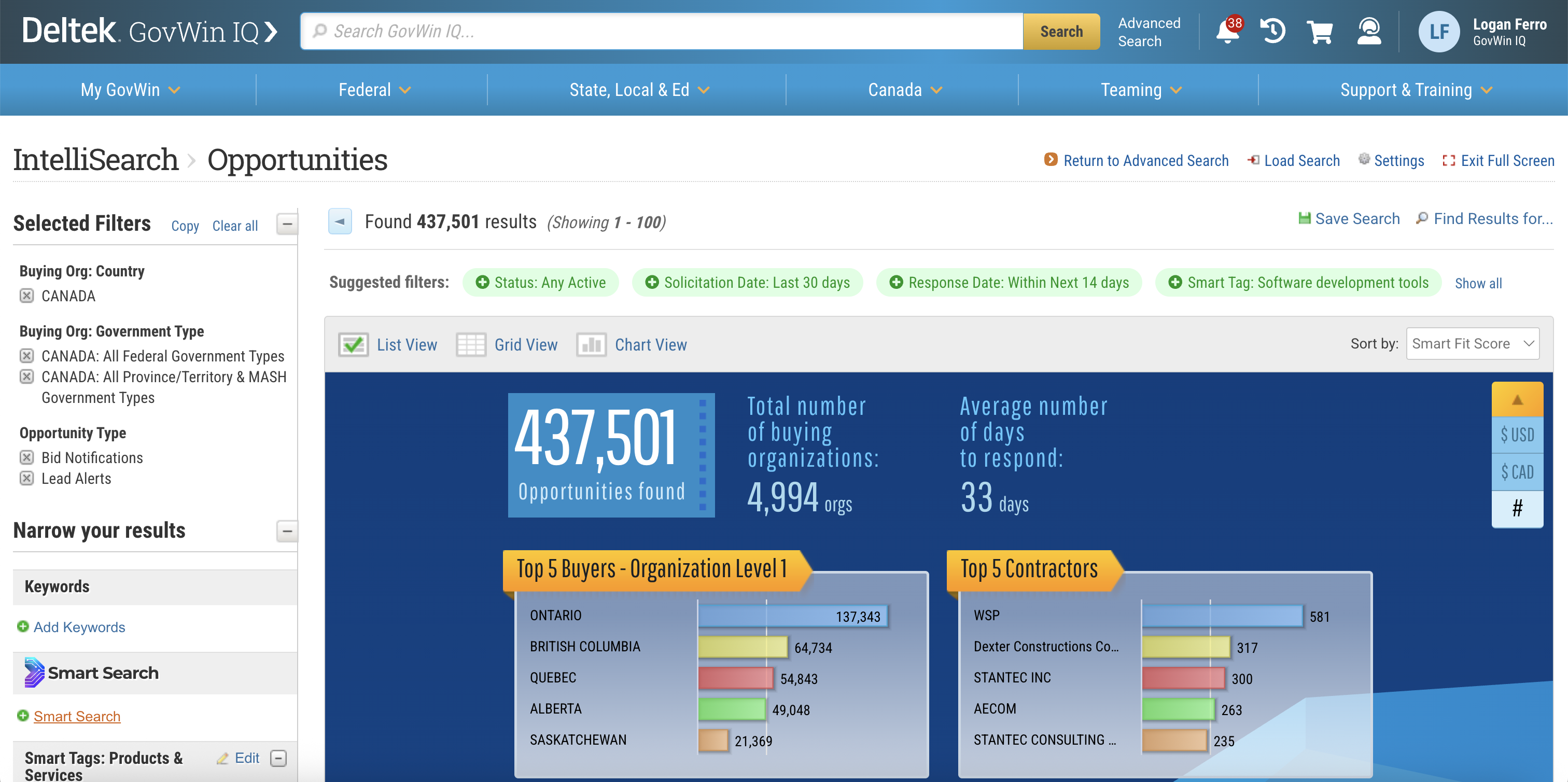Open the Support & Training menu
The width and height of the screenshot is (1568, 782).
pyautogui.click(x=1416, y=90)
